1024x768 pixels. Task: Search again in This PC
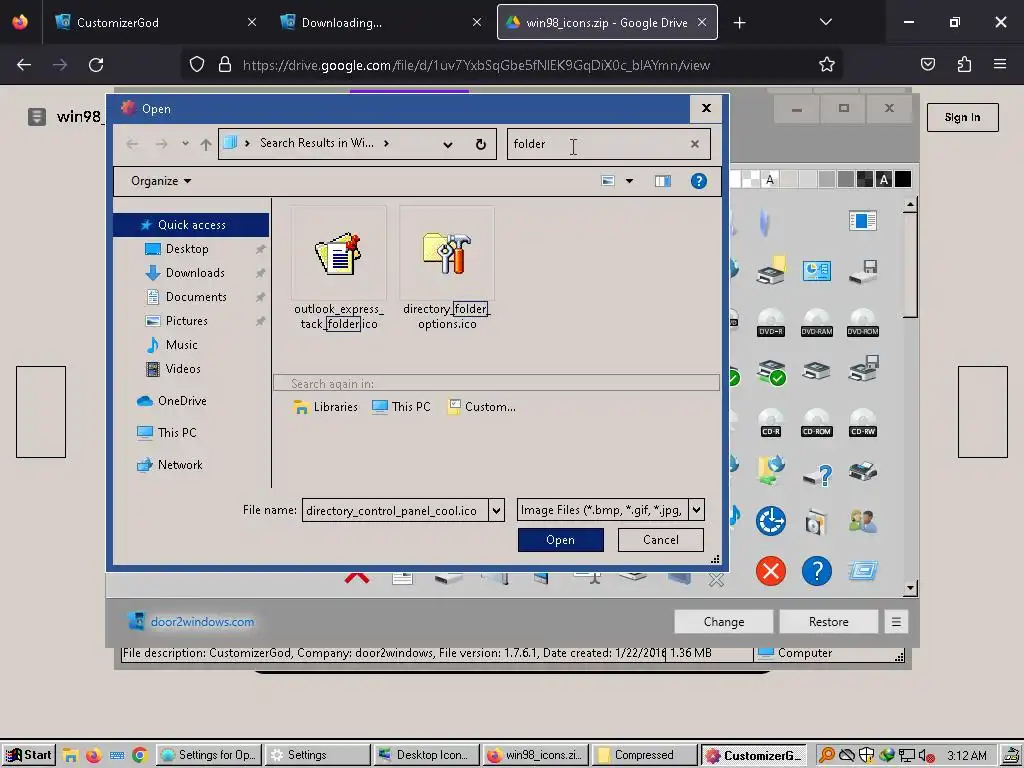[x=401, y=407]
